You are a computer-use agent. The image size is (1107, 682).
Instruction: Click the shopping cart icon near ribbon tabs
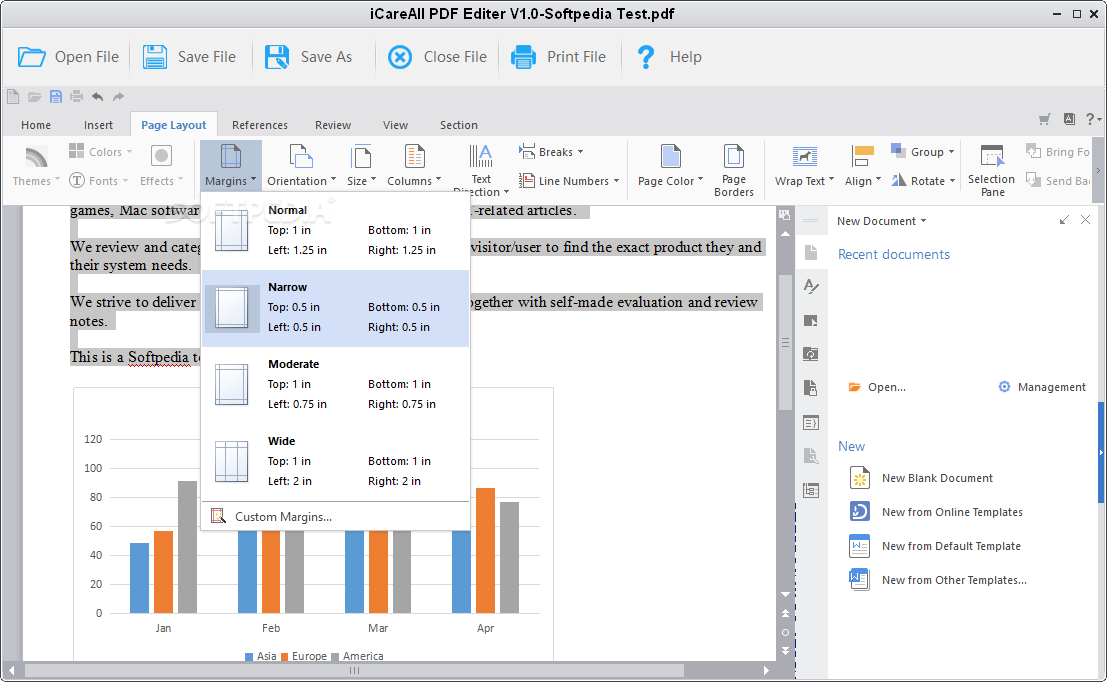pos(1044,119)
